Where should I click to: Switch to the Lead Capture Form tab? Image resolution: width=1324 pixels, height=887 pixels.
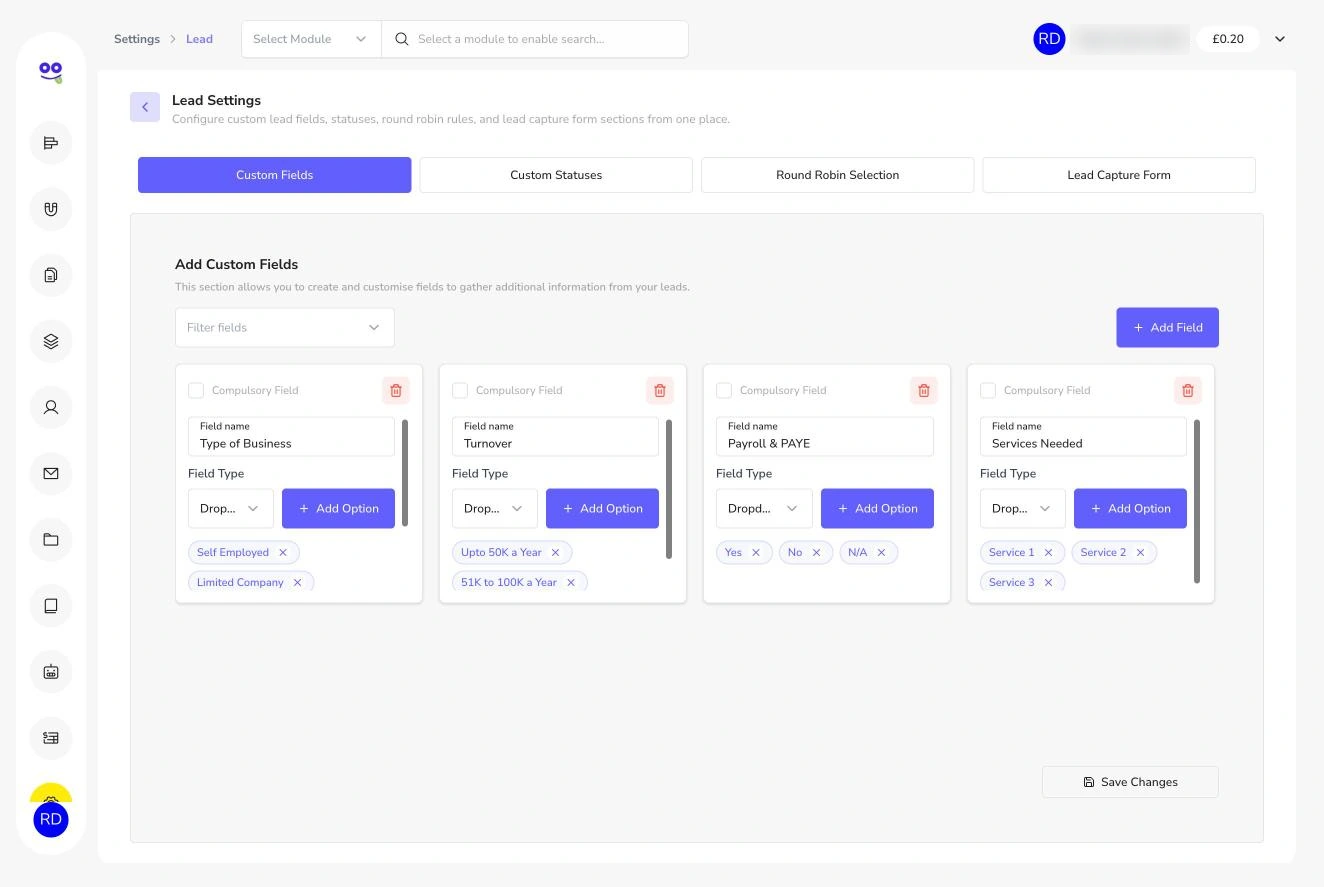tap(1119, 175)
